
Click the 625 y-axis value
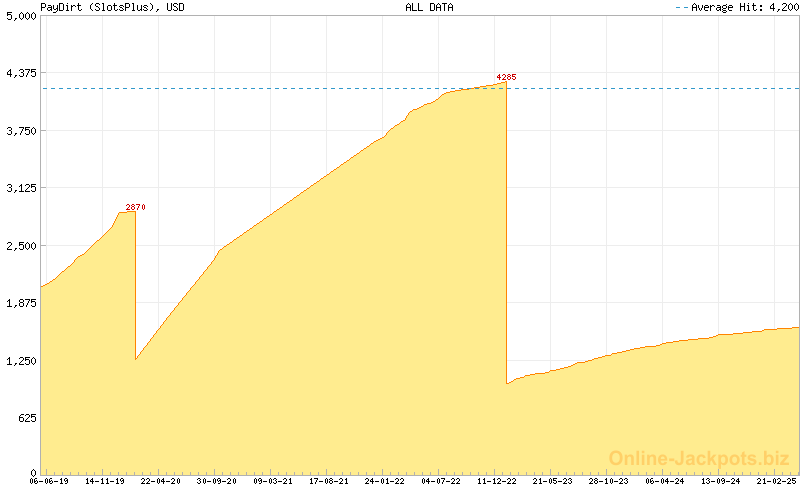[x=24, y=418]
